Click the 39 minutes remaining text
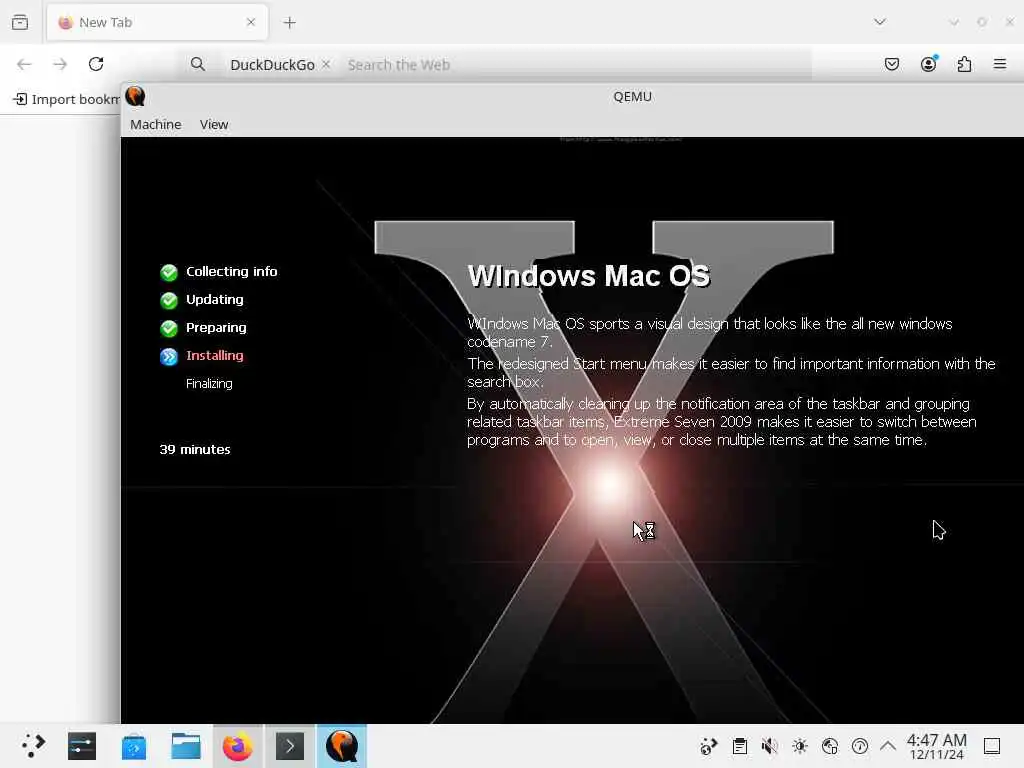The width and height of the screenshot is (1024, 768). (x=195, y=449)
